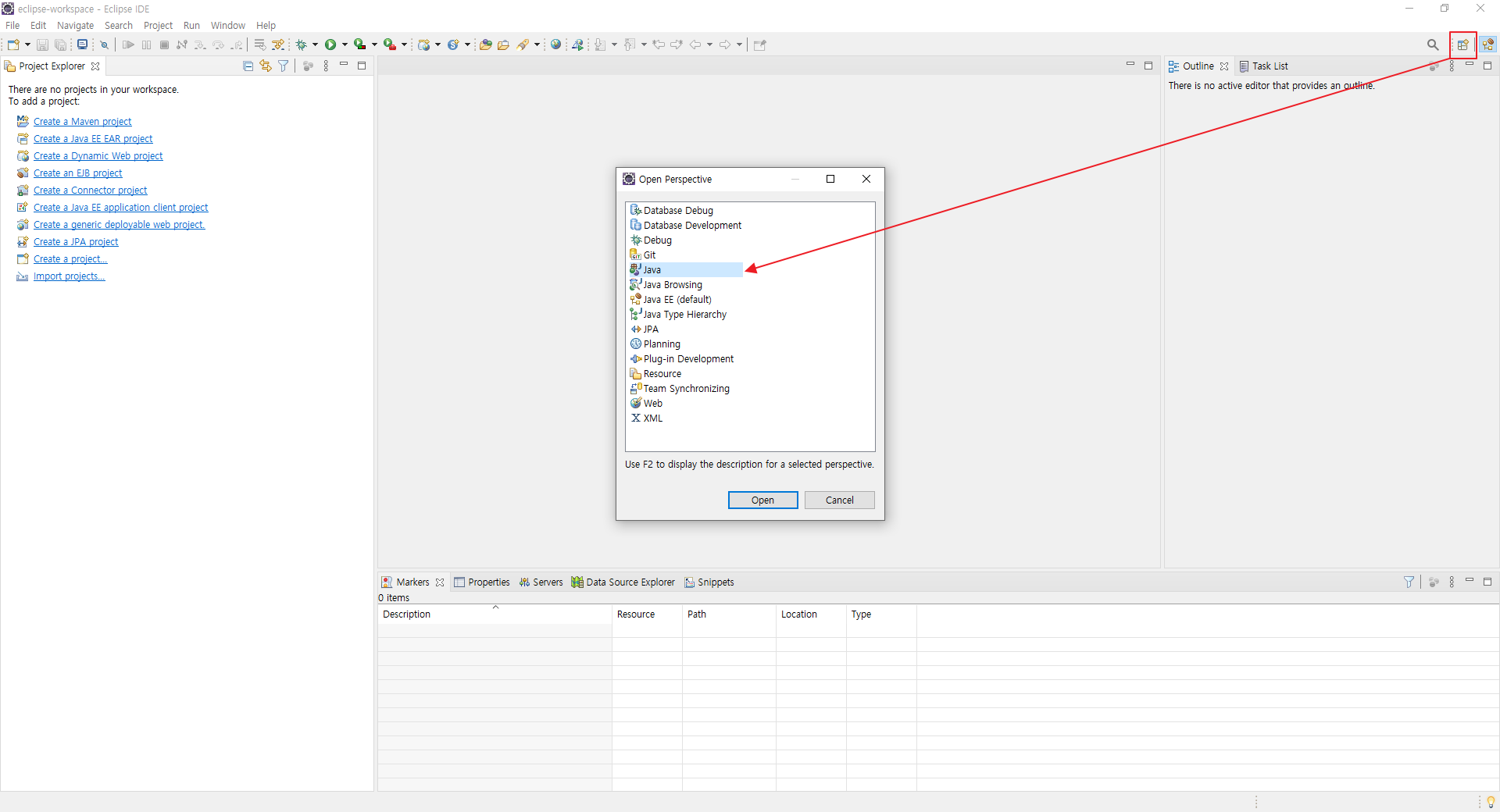Click the Forward navigation arrow icon

(x=725, y=45)
